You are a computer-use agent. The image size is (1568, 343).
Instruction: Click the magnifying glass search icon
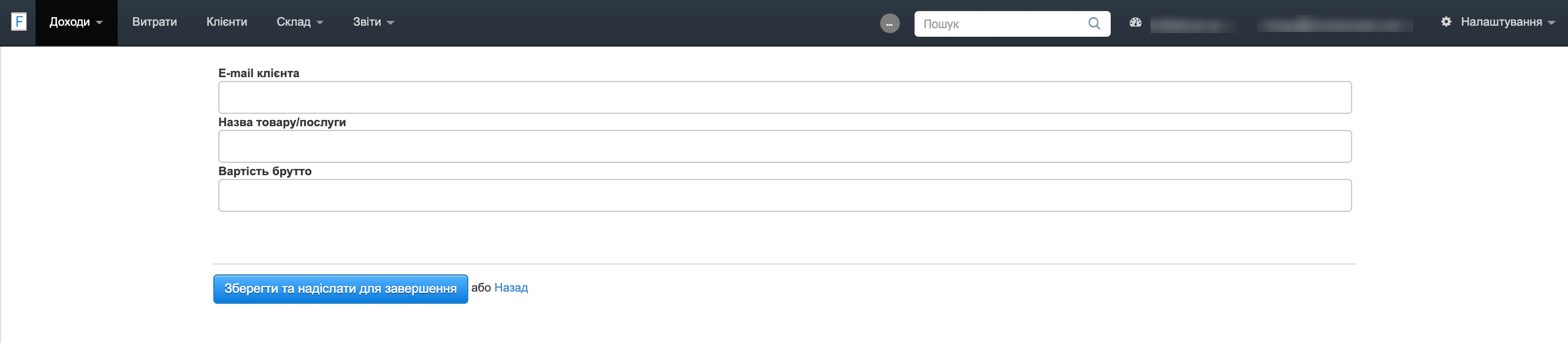(1094, 24)
